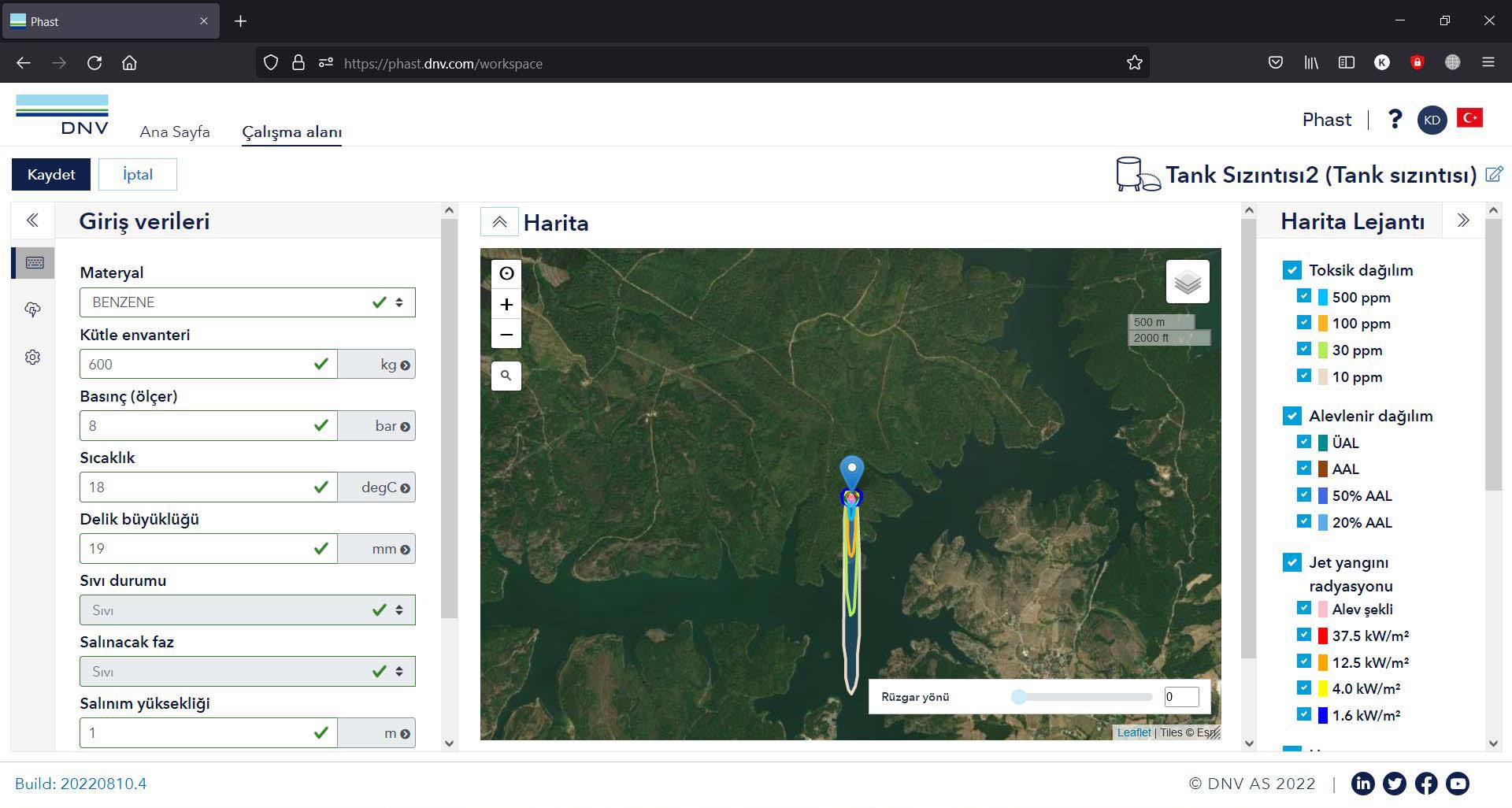Screen dimensions: 1512x808
Task: Open the KD user profile avatar
Action: point(1432,120)
